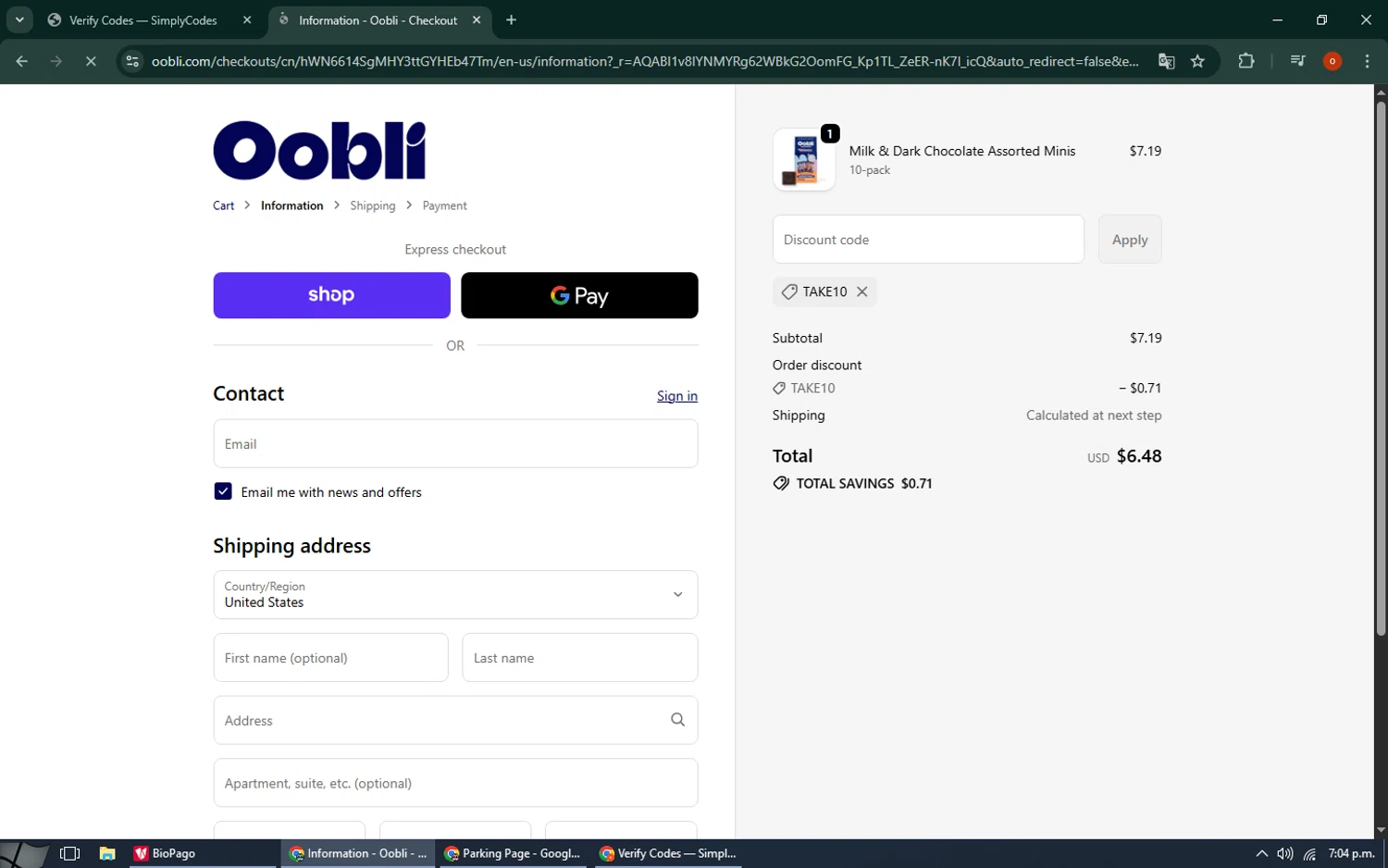This screenshot has width=1388, height=868.
Task: Bookmark this page with star icon
Action: coord(1197,61)
